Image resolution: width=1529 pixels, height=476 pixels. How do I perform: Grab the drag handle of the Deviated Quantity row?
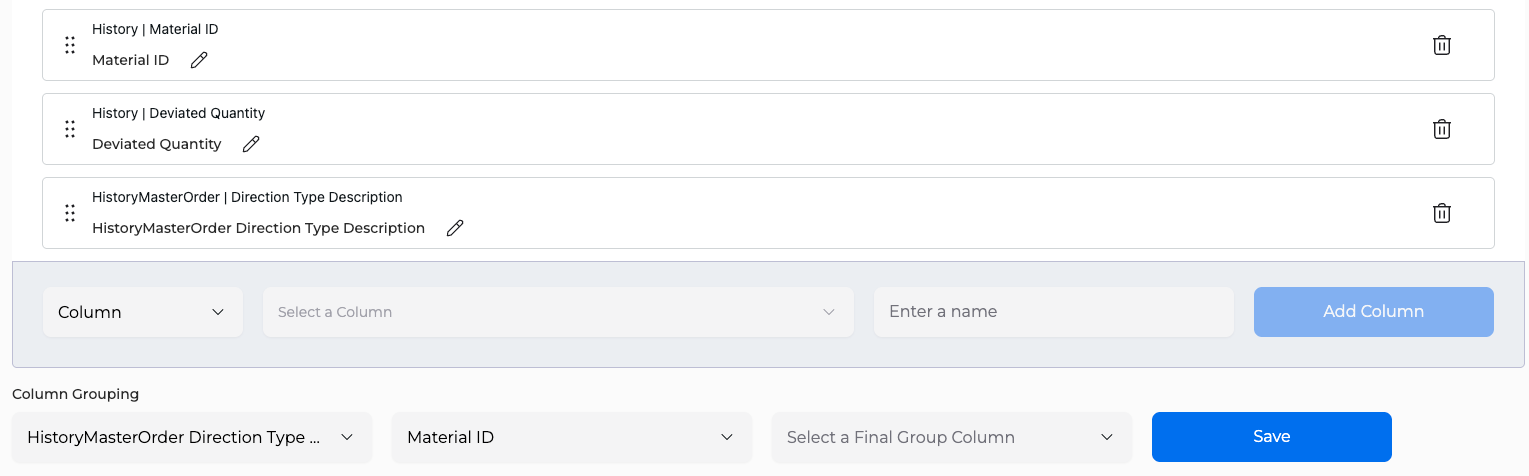click(x=70, y=129)
